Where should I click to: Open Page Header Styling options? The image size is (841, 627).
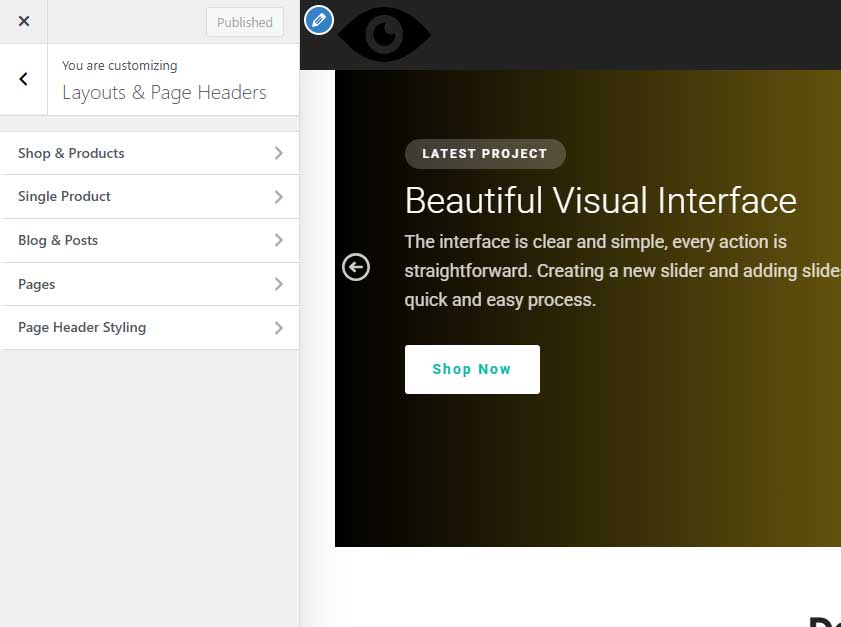[82, 327]
